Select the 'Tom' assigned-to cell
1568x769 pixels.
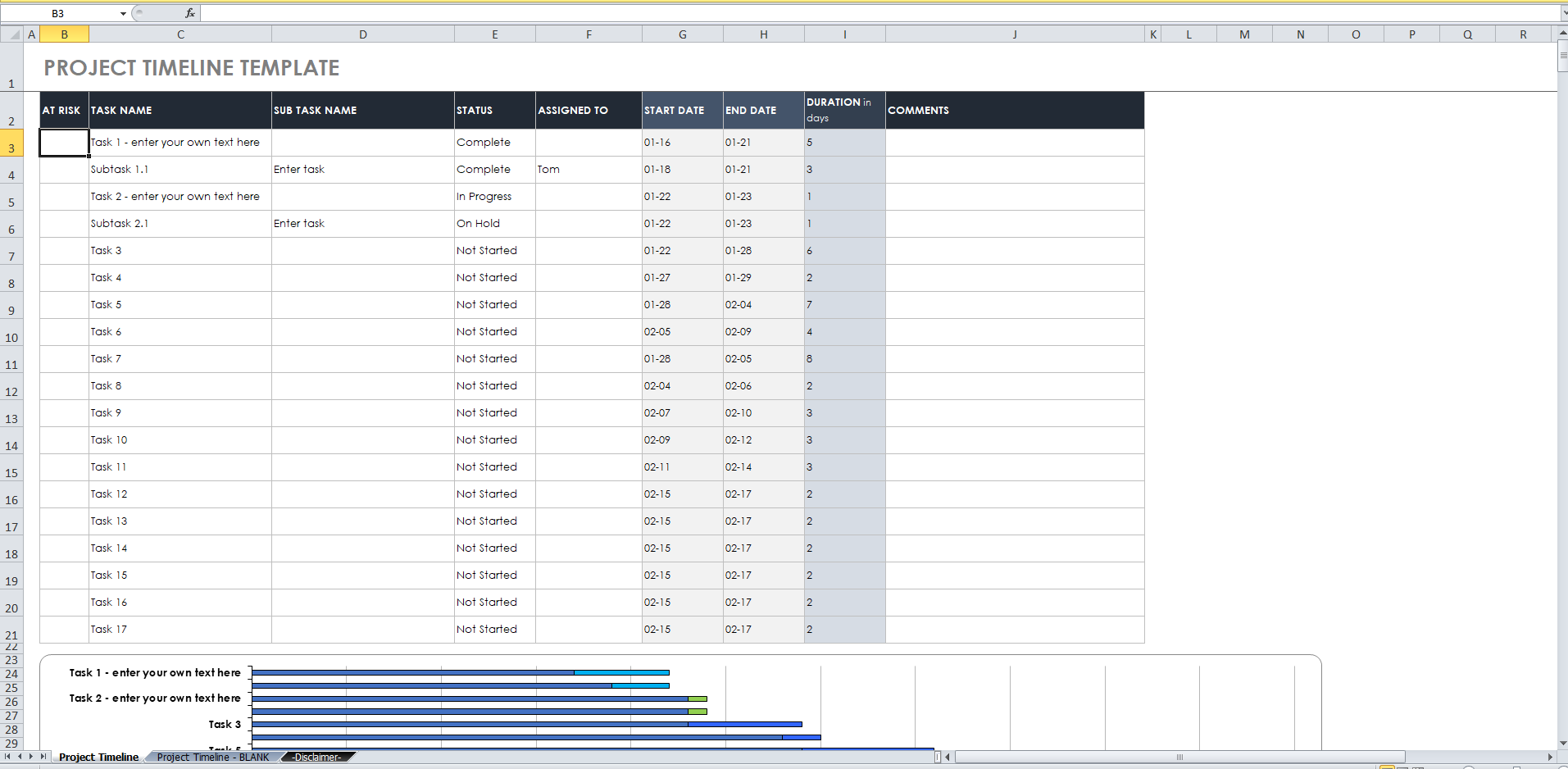pyautogui.click(x=589, y=170)
